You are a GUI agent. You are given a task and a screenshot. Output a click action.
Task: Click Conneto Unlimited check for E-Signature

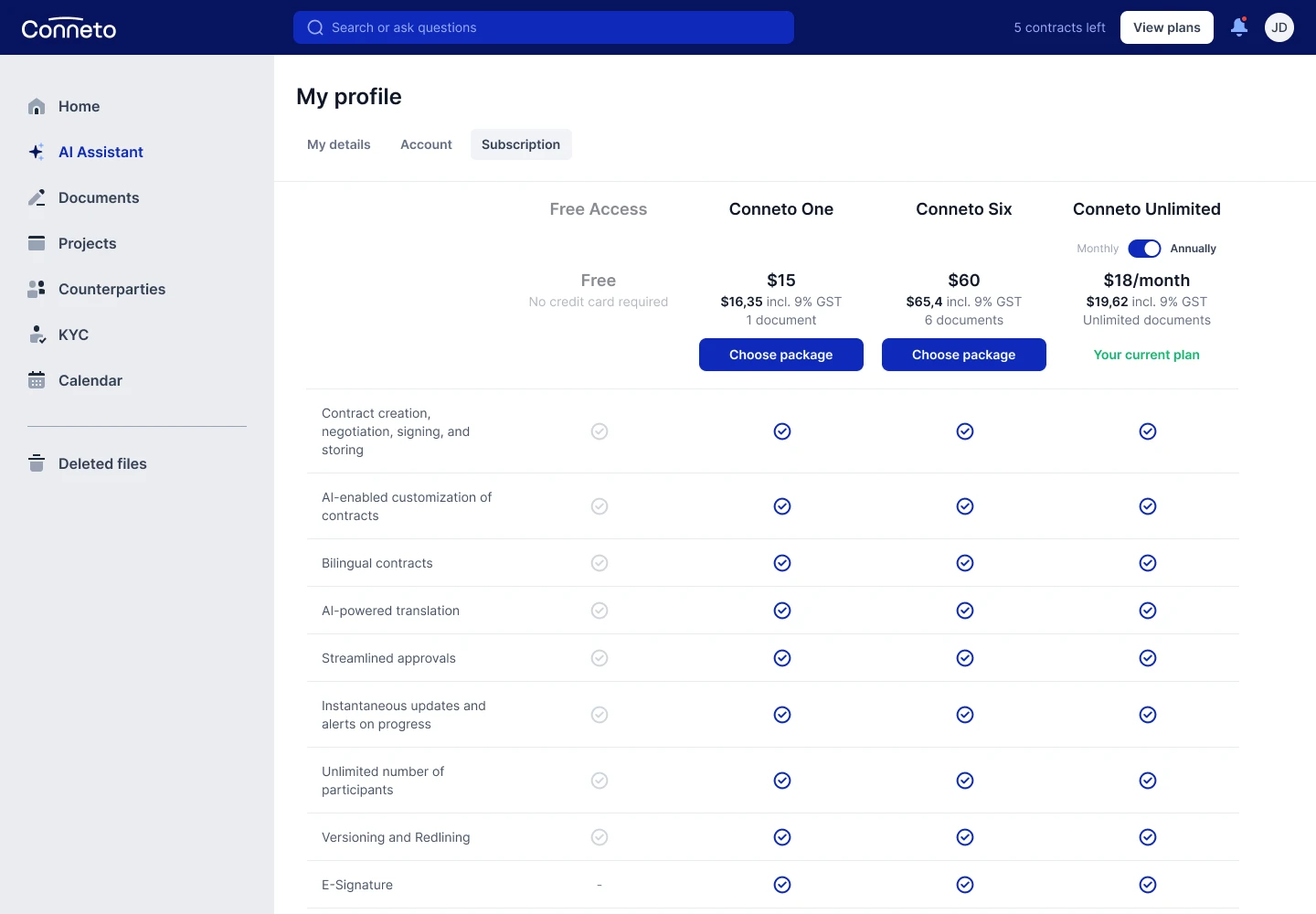(1148, 885)
